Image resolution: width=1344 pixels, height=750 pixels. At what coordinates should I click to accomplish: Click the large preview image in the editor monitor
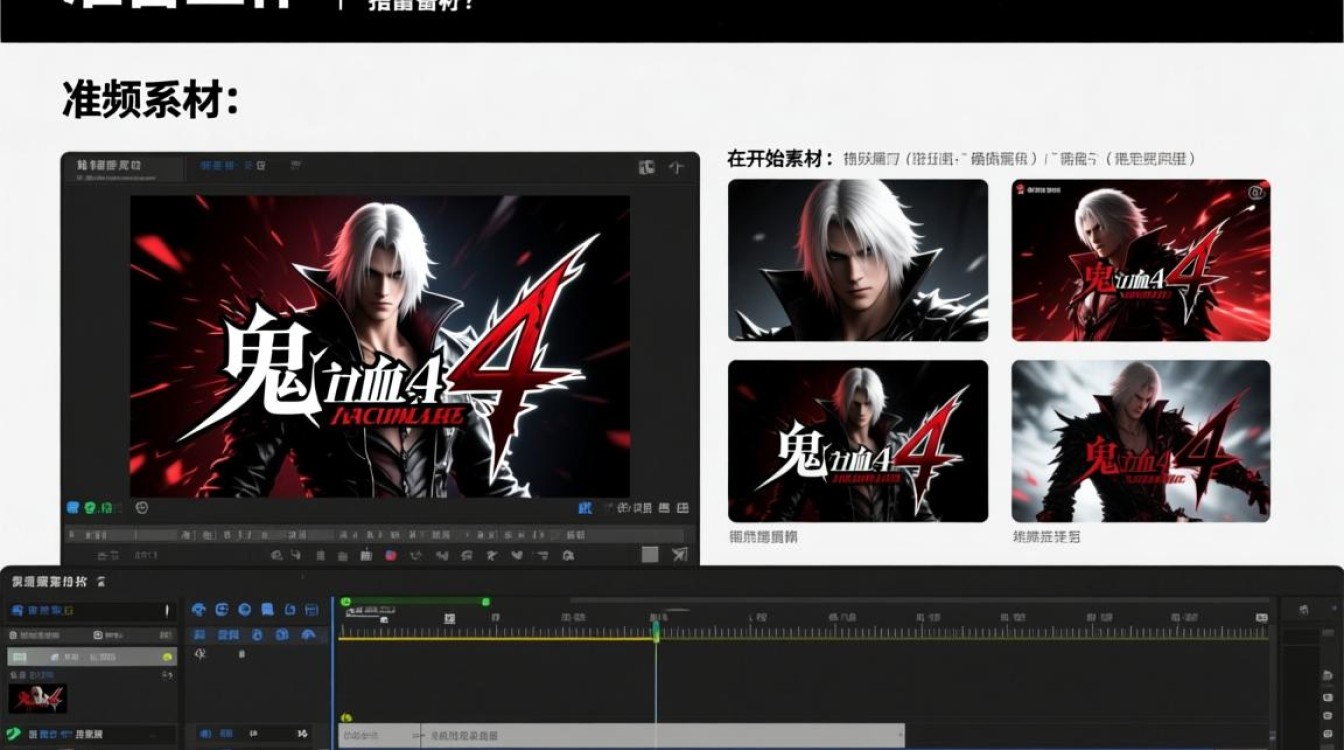point(380,346)
